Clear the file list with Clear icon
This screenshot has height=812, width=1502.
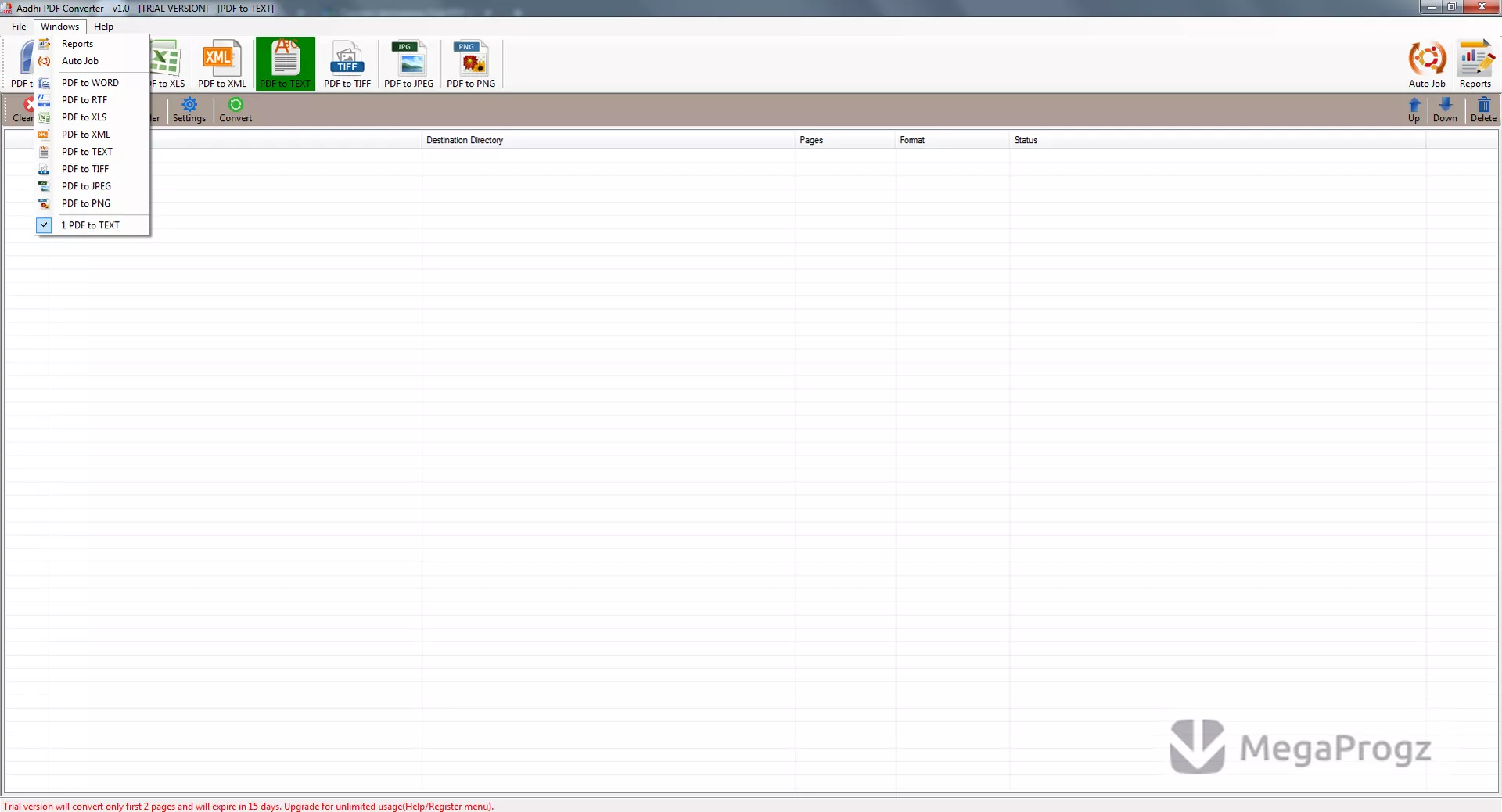(x=23, y=110)
